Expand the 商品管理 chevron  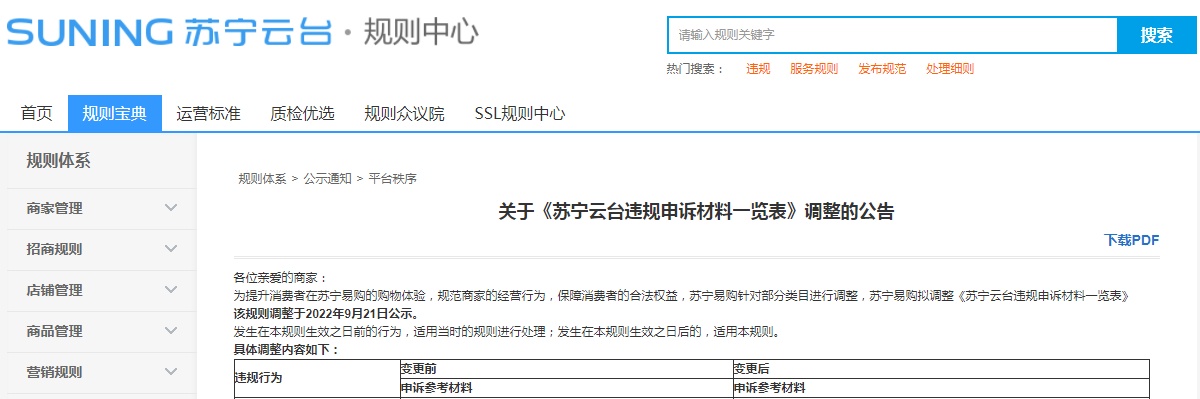[171, 331]
